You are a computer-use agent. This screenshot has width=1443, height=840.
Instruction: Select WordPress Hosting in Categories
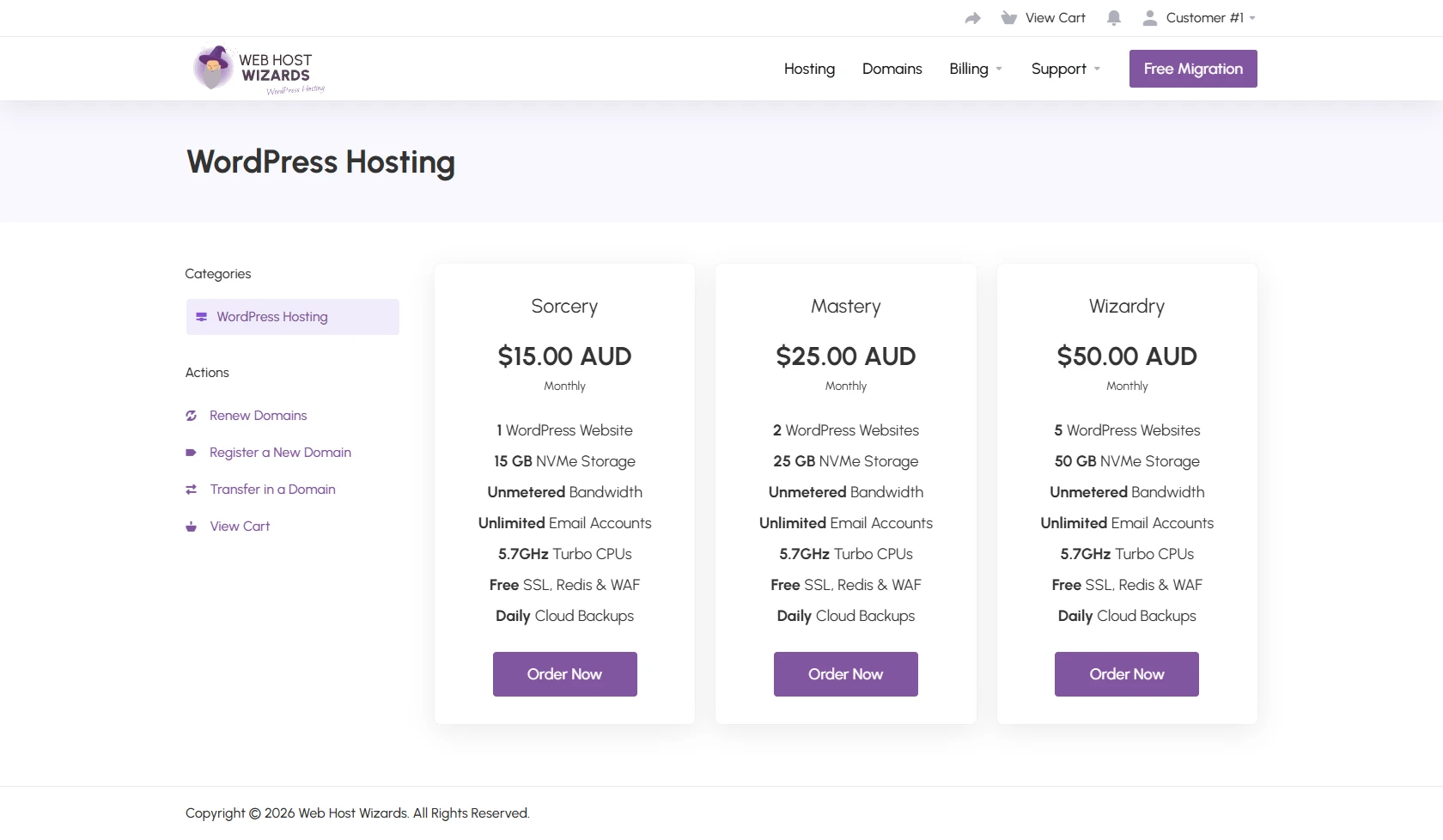pyautogui.click(x=293, y=317)
